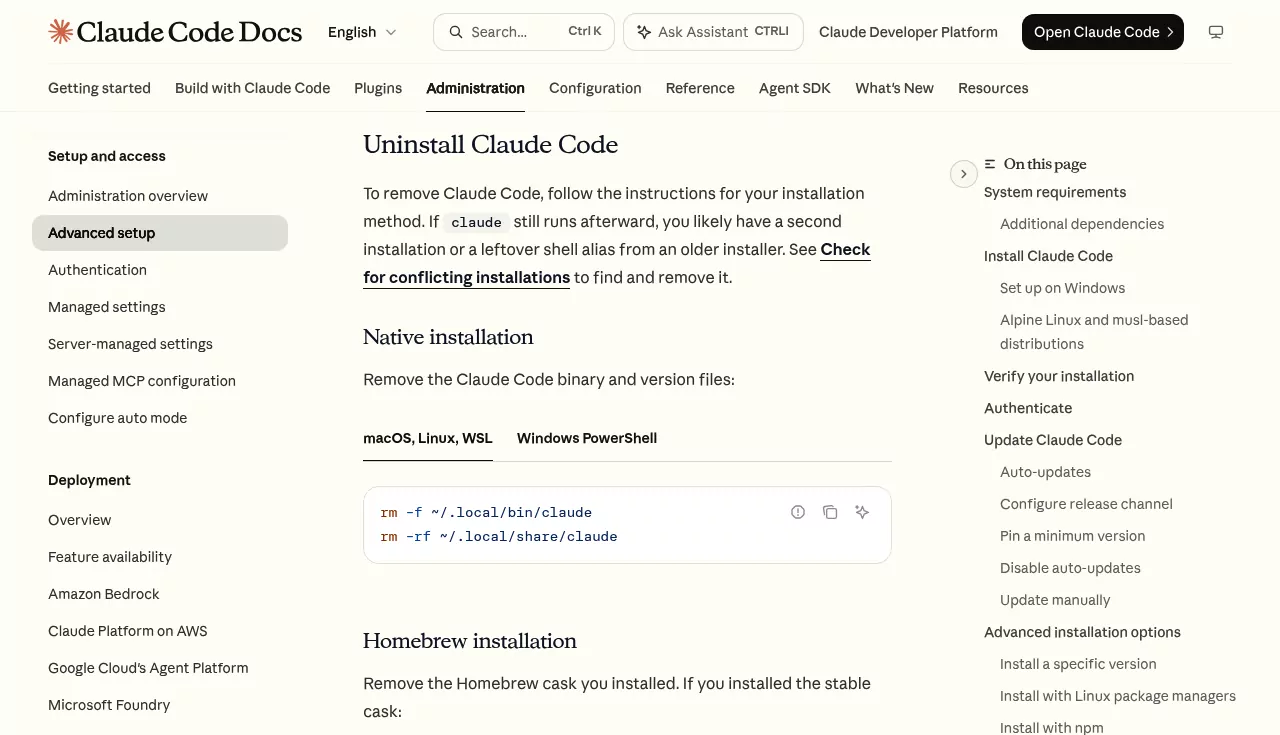Jump to System requirements section
Viewport: 1280px width, 735px height.
pos(1055,192)
